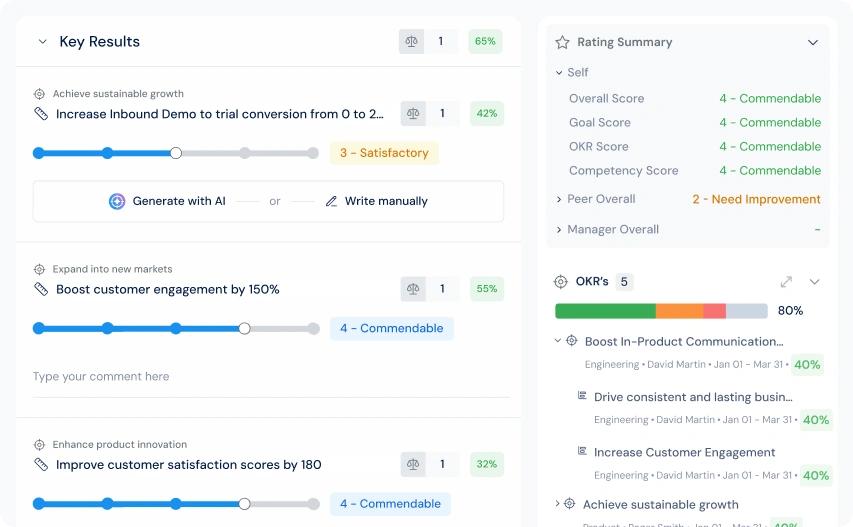The height and width of the screenshot is (527, 853).
Task: Click the 55% progress badge
Action: pos(487,289)
